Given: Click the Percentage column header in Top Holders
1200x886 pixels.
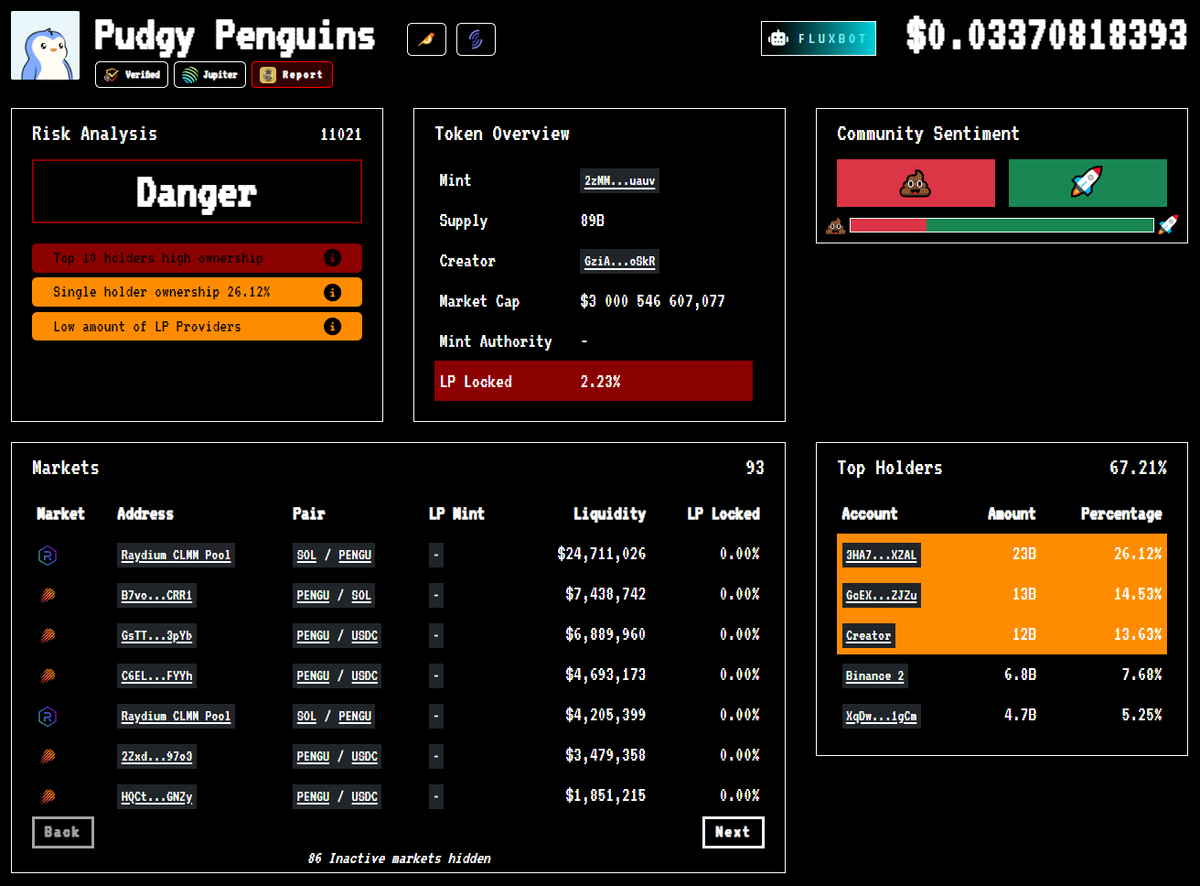Looking at the screenshot, I should click(x=1122, y=514).
